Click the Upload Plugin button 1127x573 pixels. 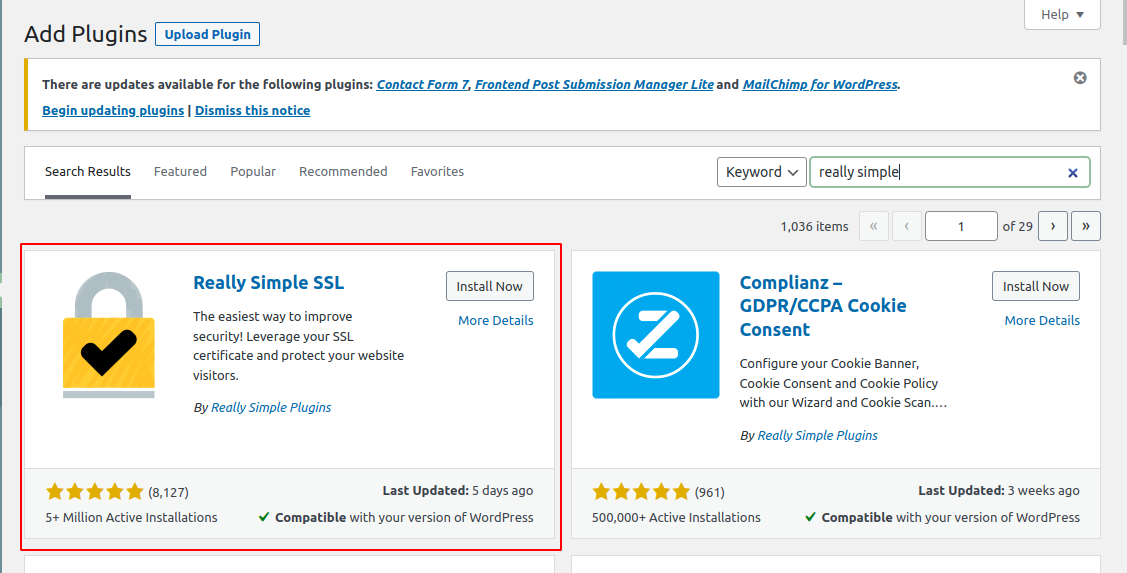(208, 35)
